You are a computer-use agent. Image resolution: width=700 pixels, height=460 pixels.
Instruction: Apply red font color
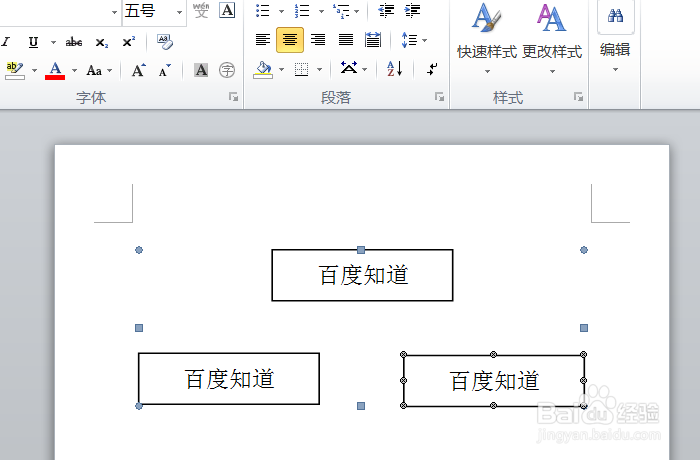pos(55,71)
